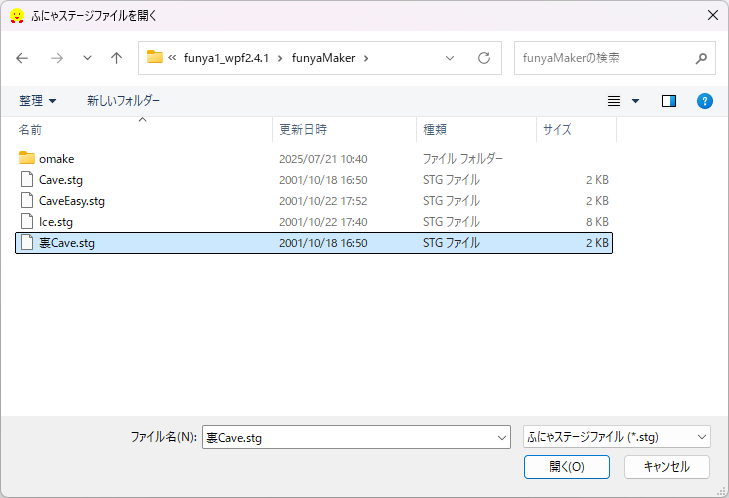Open the 整理 menu
The height and width of the screenshot is (498, 729).
tap(37, 100)
